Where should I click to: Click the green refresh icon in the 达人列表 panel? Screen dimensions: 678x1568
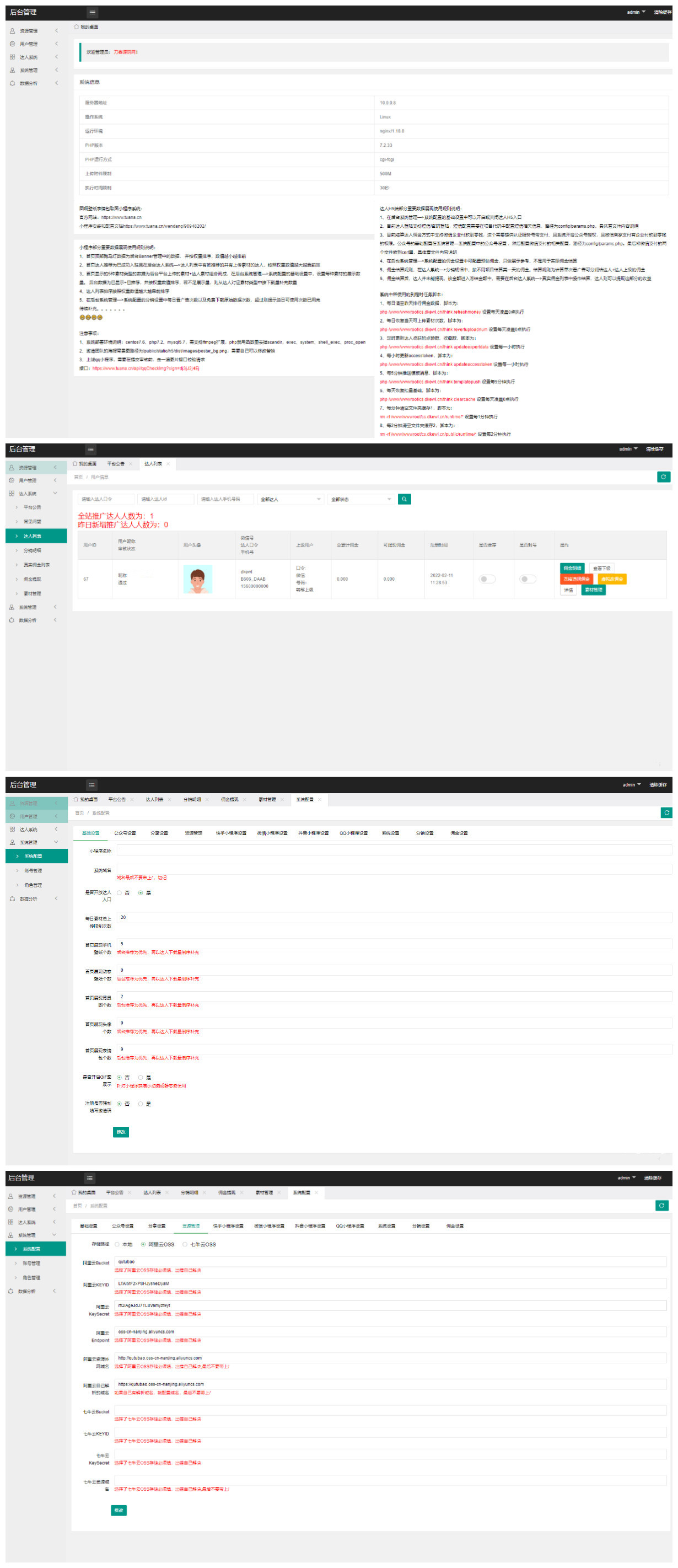pyautogui.click(x=664, y=477)
